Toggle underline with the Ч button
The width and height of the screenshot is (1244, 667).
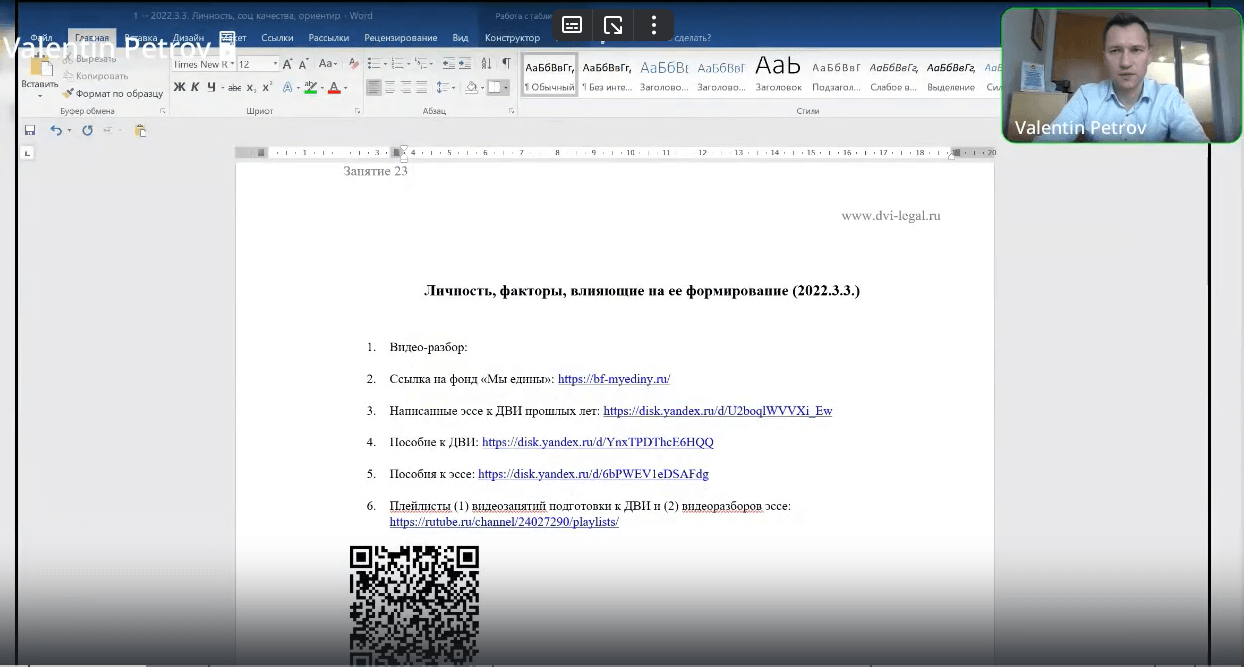click(211, 87)
